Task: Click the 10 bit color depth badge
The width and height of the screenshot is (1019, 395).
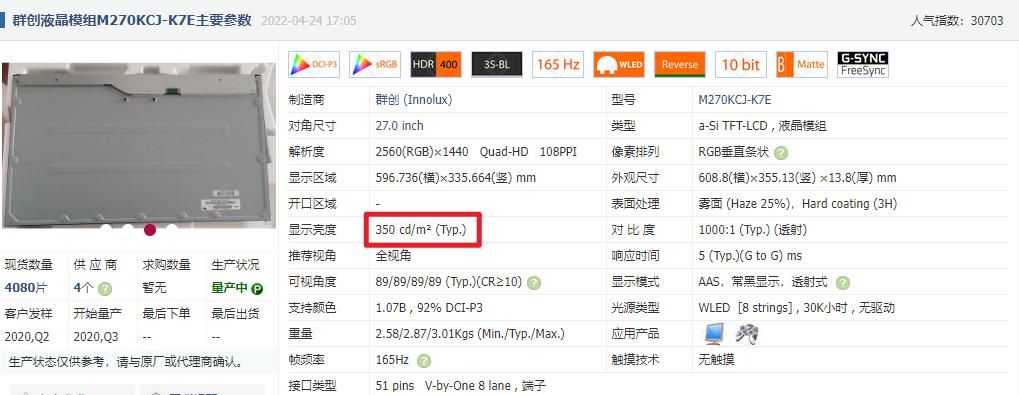Action: click(741, 64)
